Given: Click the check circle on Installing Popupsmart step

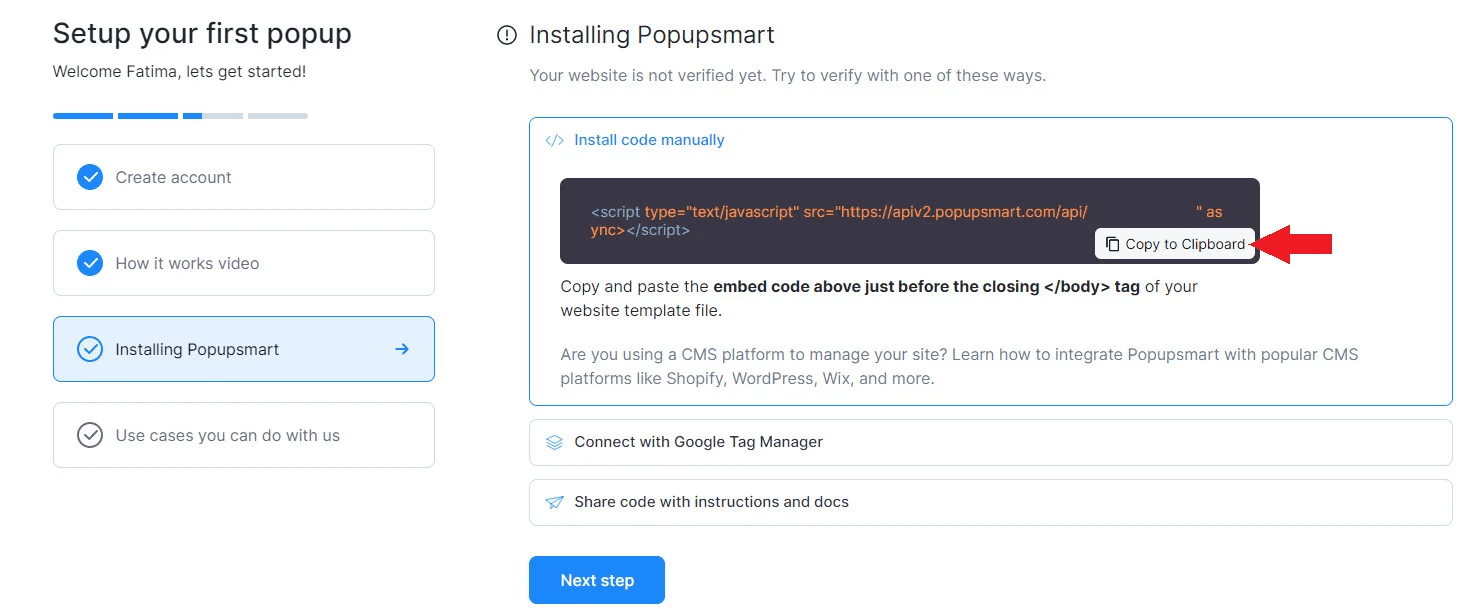Looking at the screenshot, I should click(90, 349).
